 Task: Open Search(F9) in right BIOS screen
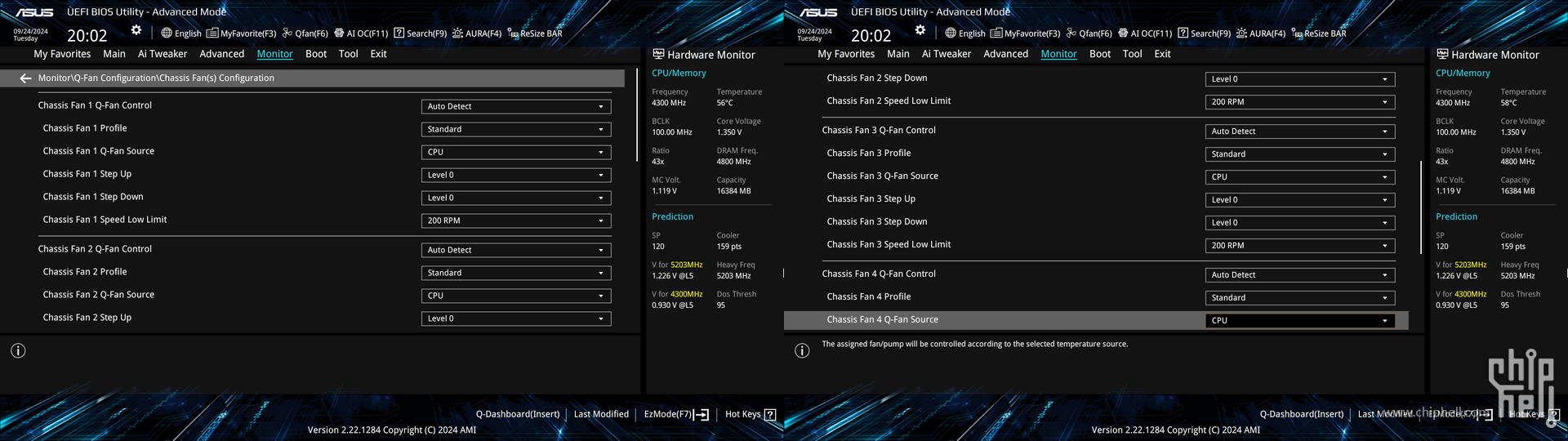1205,33
